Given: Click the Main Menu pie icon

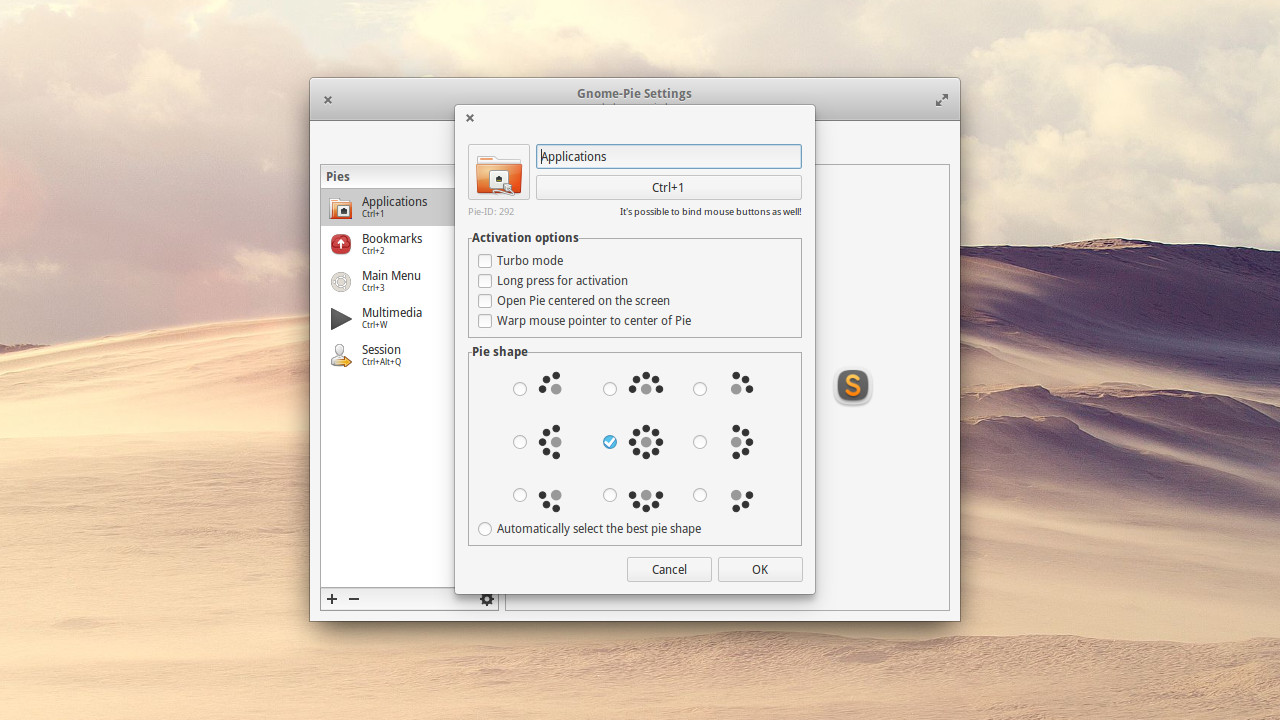Looking at the screenshot, I should pos(341,281).
